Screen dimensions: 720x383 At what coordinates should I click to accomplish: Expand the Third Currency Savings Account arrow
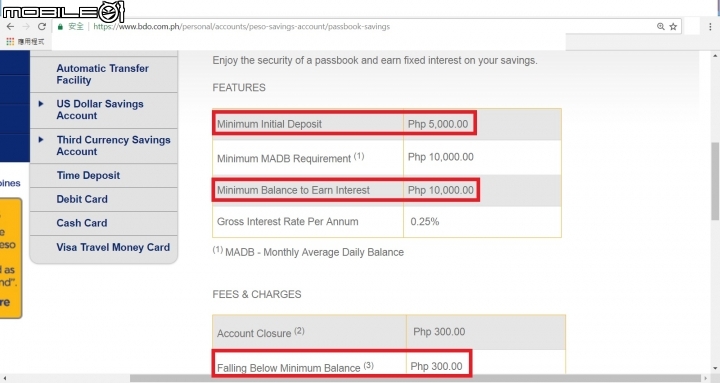click(x=41, y=140)
